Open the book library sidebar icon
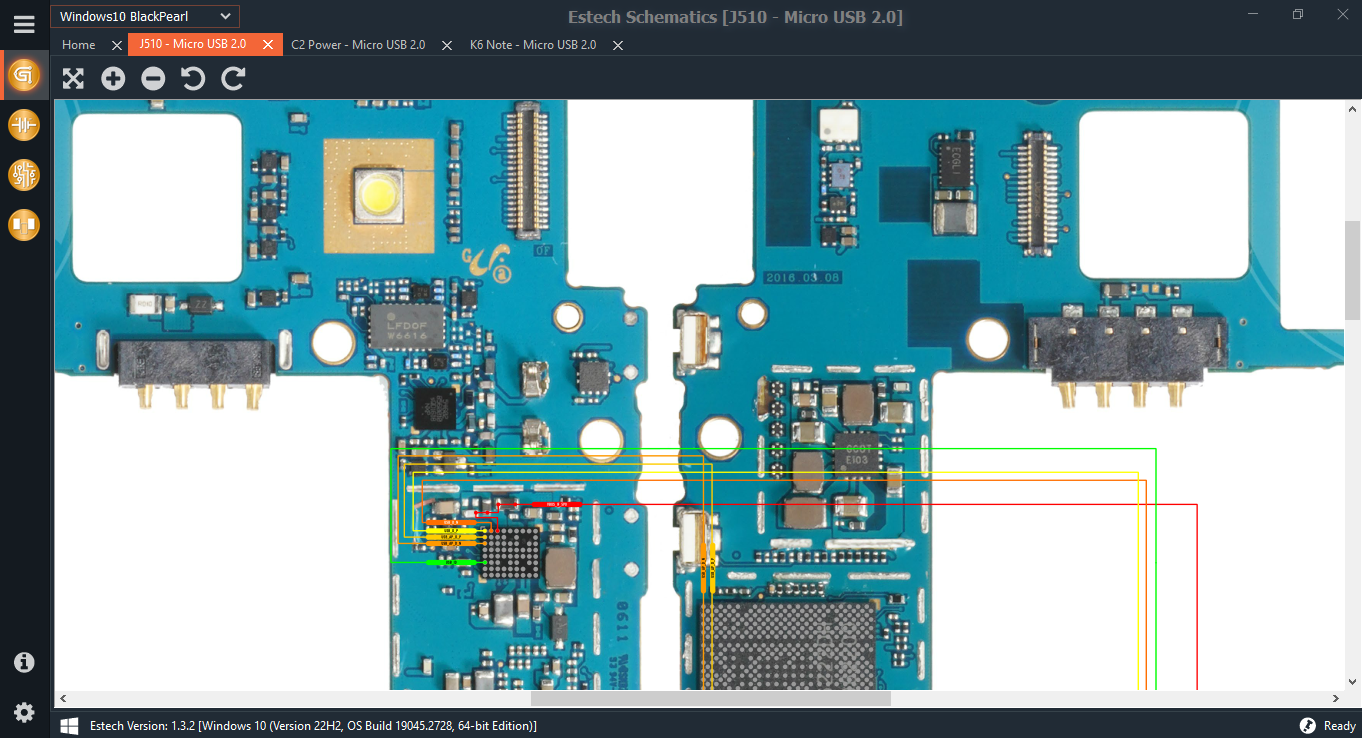The height and width of the screenshot is (738, 1362). pyautogui.click(x=24, y=225)
